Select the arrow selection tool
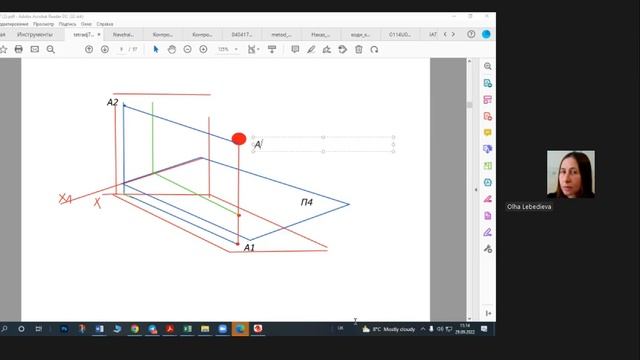 pyautogui.click(x=156, y=49)
